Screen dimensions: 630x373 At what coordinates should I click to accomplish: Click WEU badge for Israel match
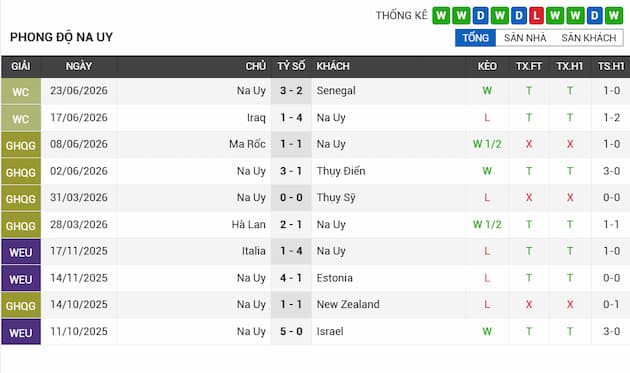(x=21, y=332)
